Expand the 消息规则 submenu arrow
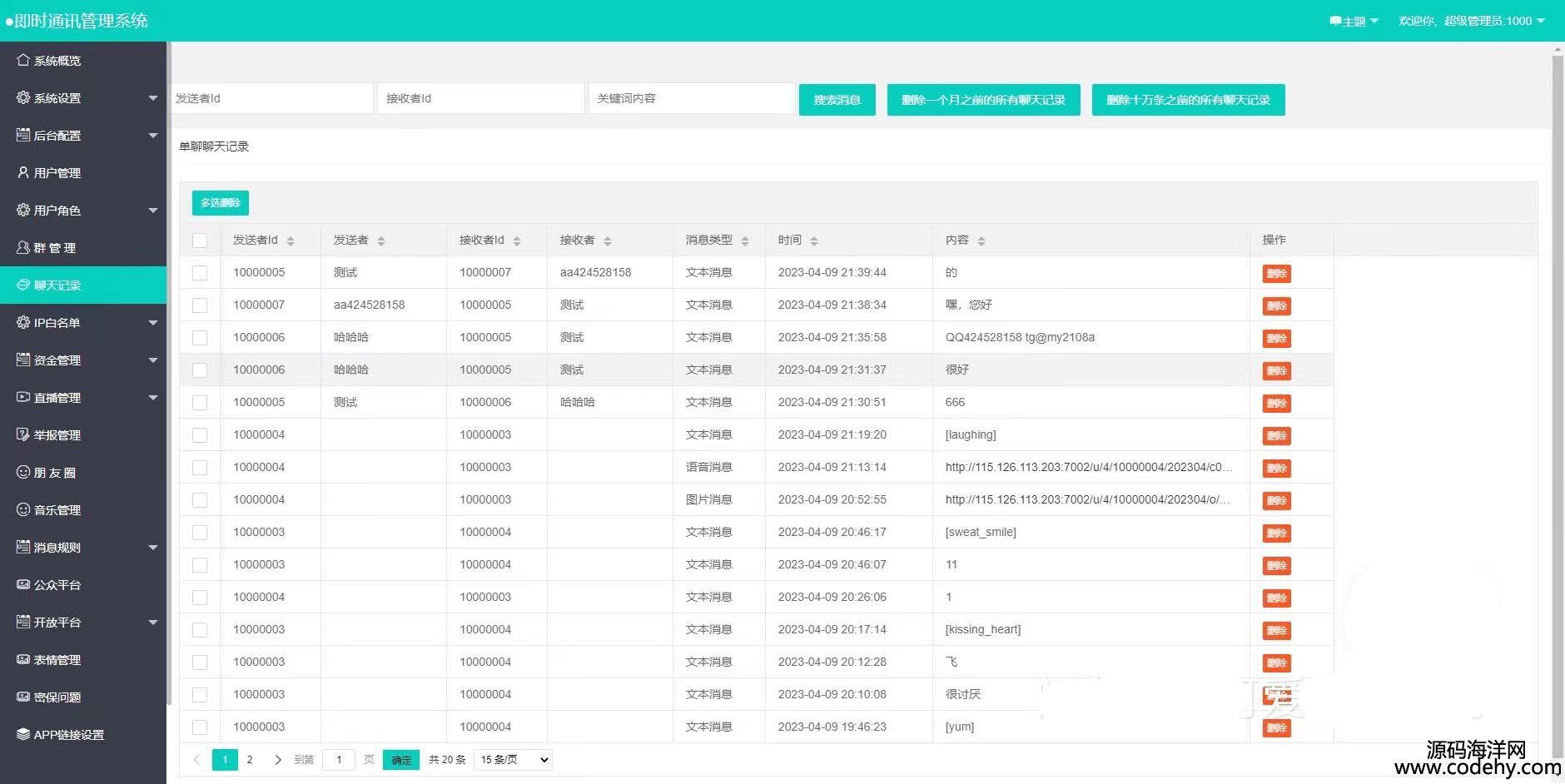The width and height of the screenshot is (1565, 784). (x=153, y=548)
